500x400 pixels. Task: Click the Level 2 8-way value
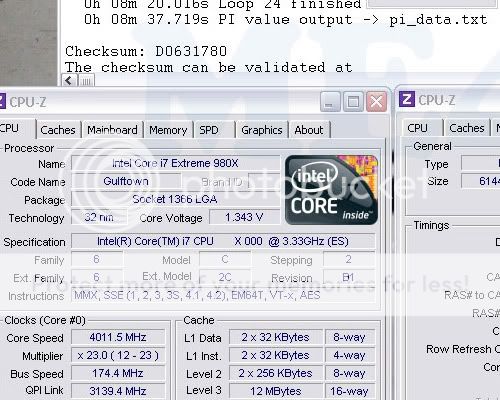[350, 373]
